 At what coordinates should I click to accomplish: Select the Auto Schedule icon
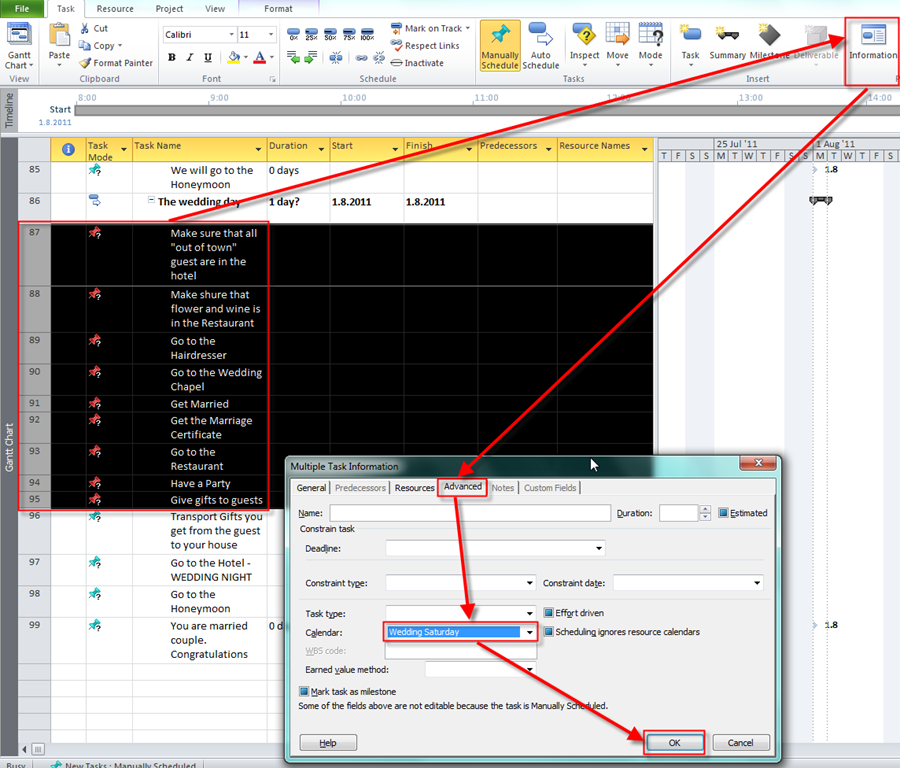point(540,37)
